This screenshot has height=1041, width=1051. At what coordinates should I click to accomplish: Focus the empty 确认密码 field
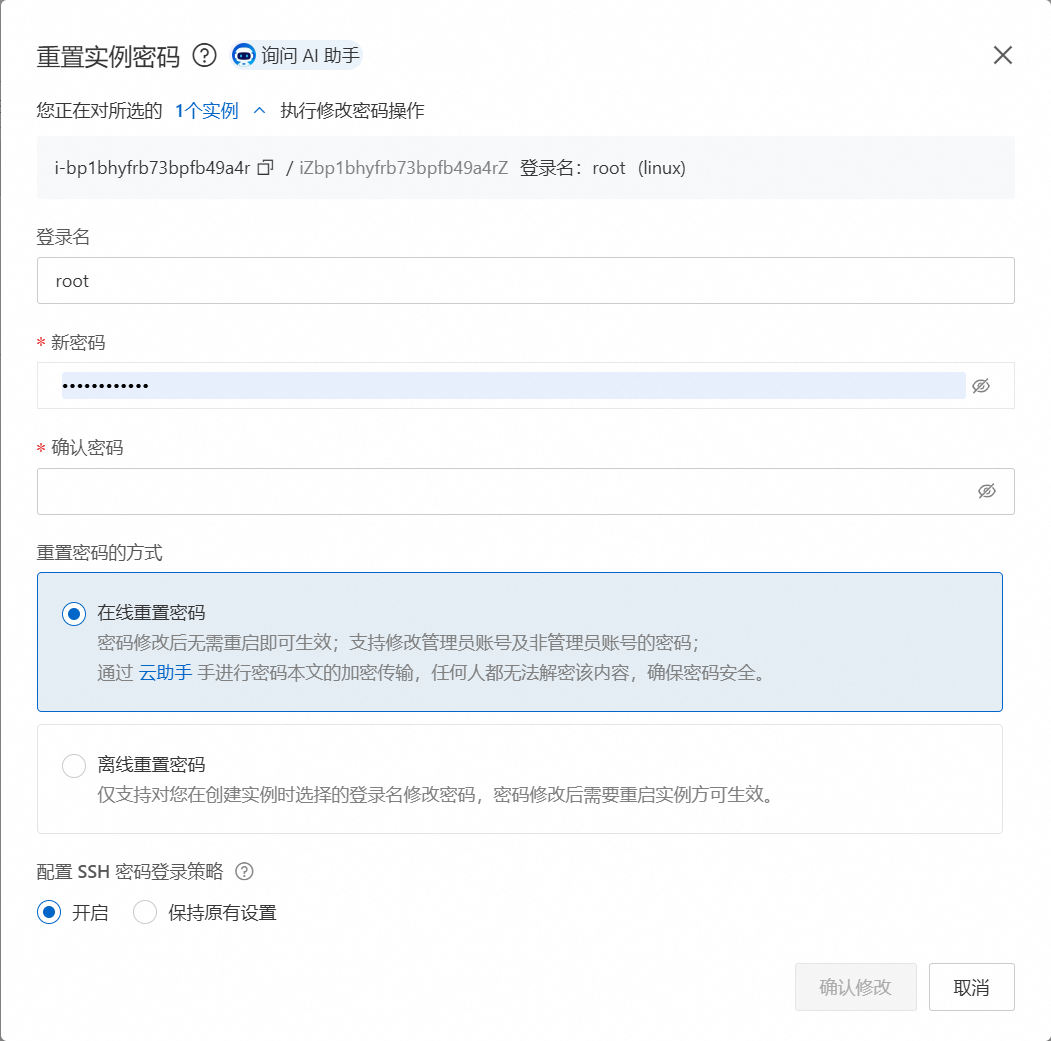point(400,491)
